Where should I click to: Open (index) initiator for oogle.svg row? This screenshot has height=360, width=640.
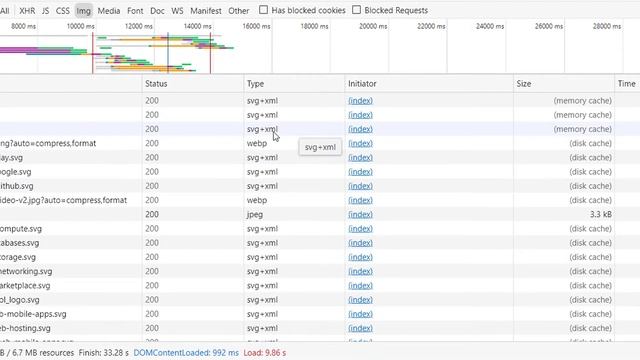[360, 172]
